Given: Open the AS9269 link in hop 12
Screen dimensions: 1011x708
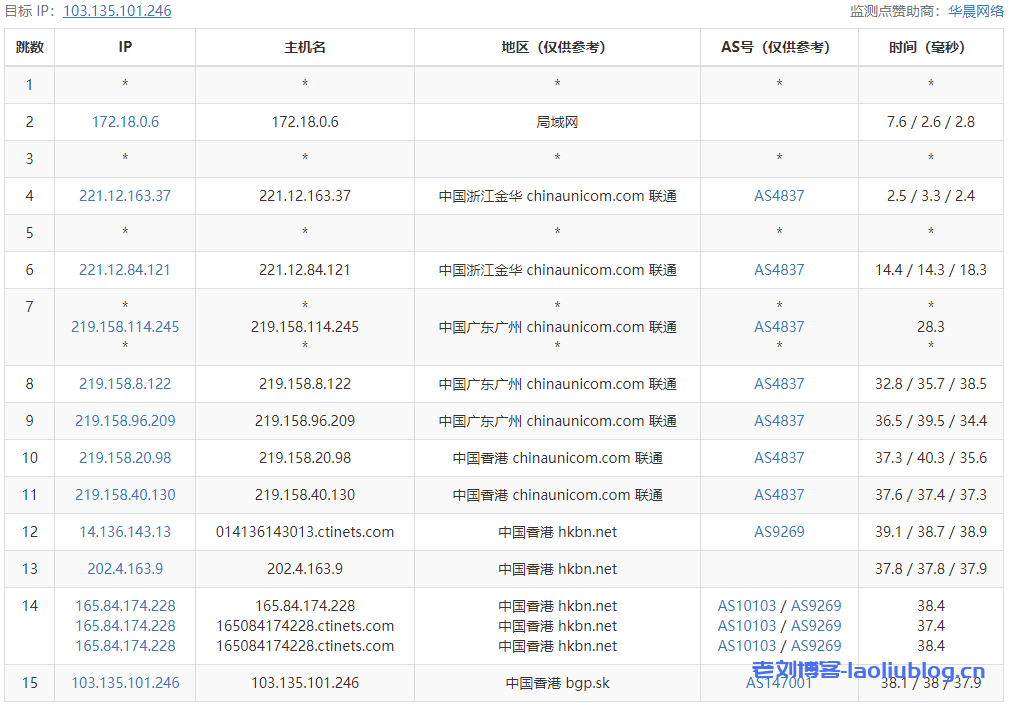Looking at the screenshot, I should coord(779,532).
